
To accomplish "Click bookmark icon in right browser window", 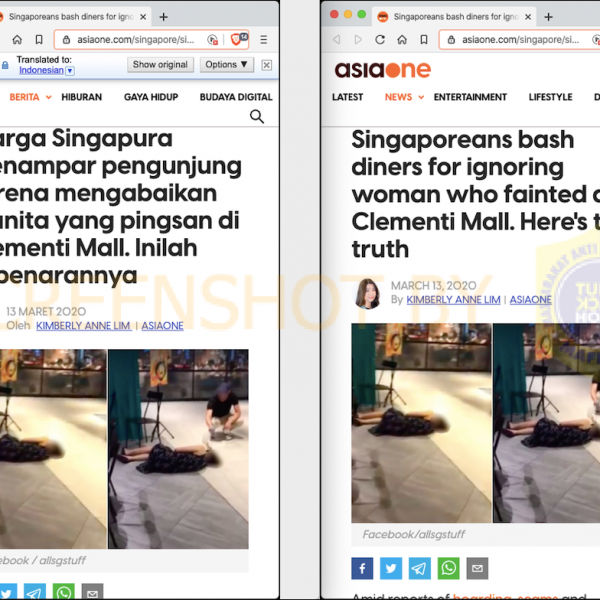I will [424, 39].
